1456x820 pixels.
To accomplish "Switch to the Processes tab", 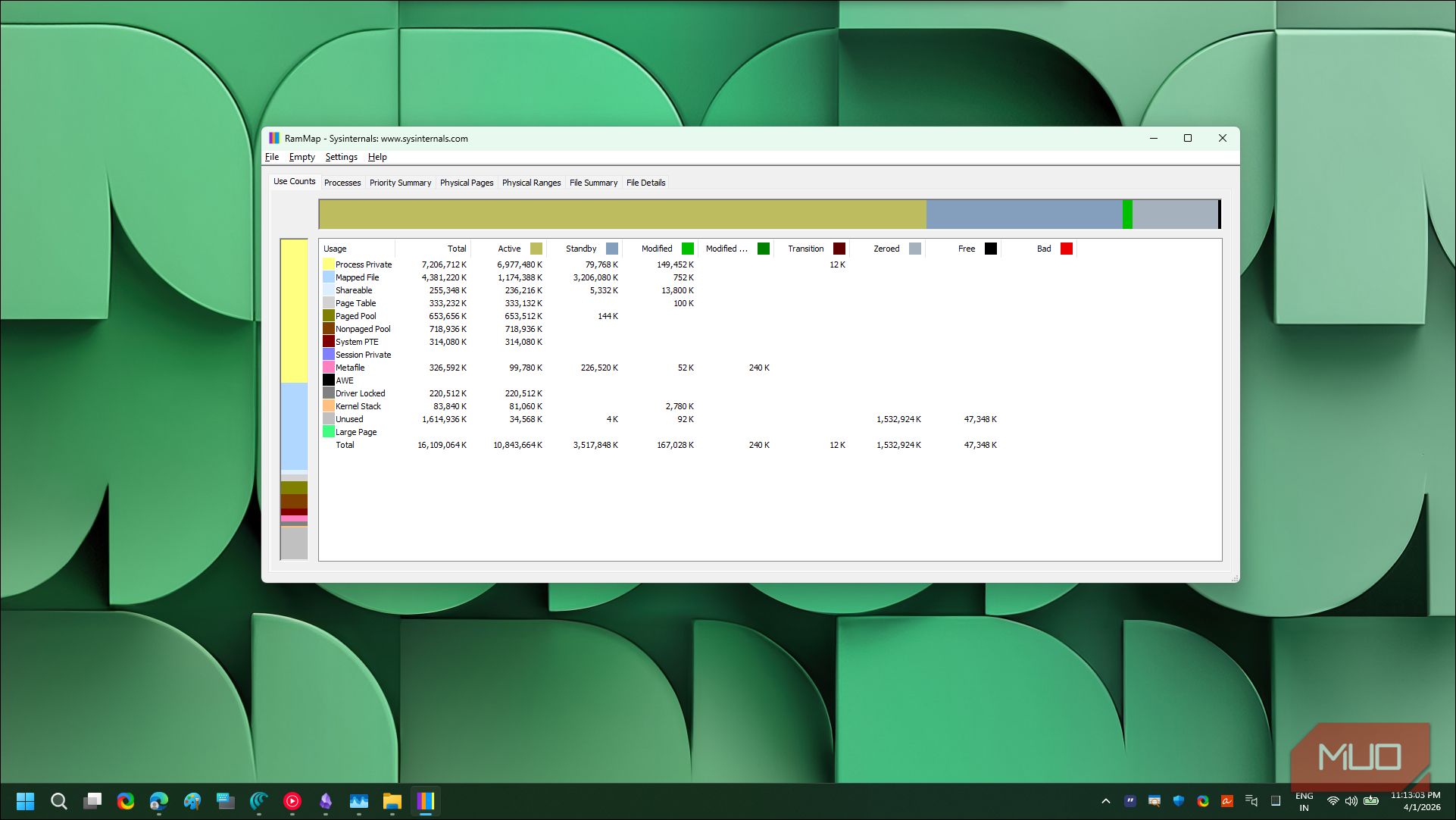I will pos(342,183).
